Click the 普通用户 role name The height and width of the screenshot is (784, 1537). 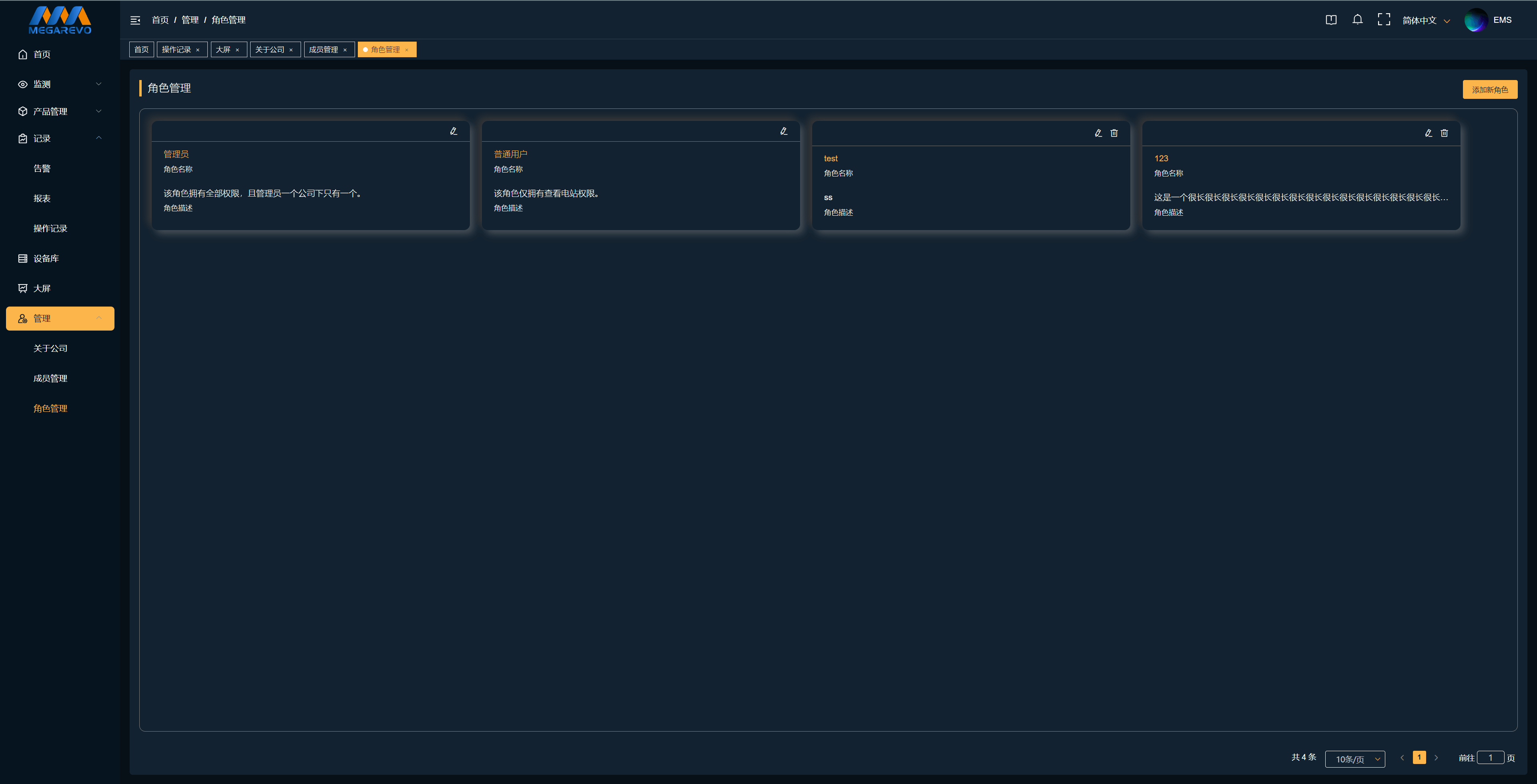(511, 154)
